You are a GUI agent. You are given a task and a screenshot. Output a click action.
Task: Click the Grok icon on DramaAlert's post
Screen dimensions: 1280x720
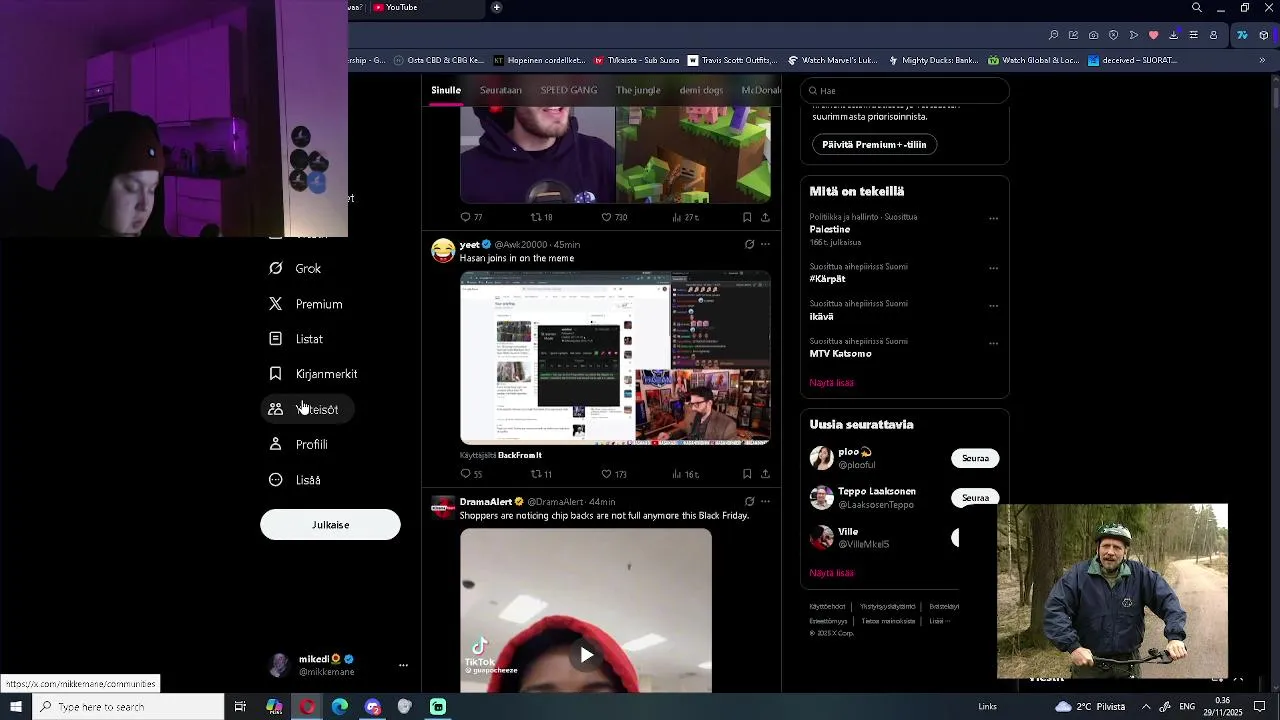749,501
